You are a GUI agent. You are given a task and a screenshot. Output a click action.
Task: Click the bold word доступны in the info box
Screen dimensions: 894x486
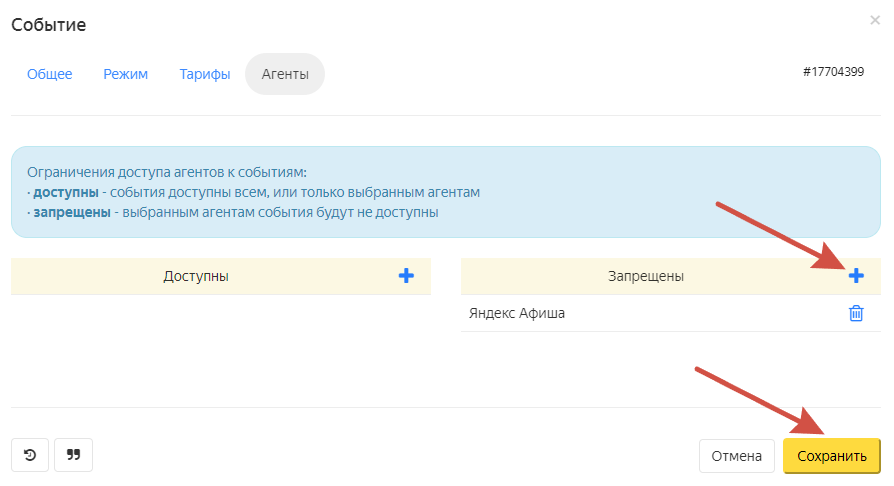click(65, 192)
